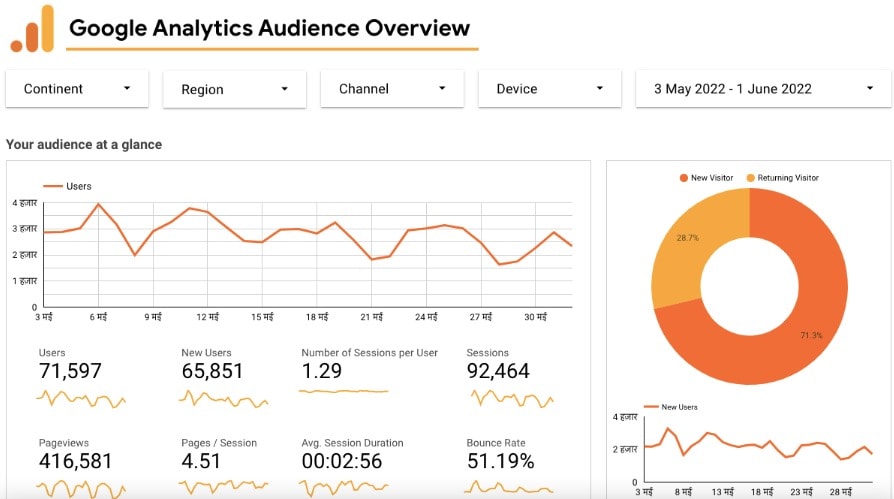
Task: Click the New Users value 65,851
Action: click(212, 371)
